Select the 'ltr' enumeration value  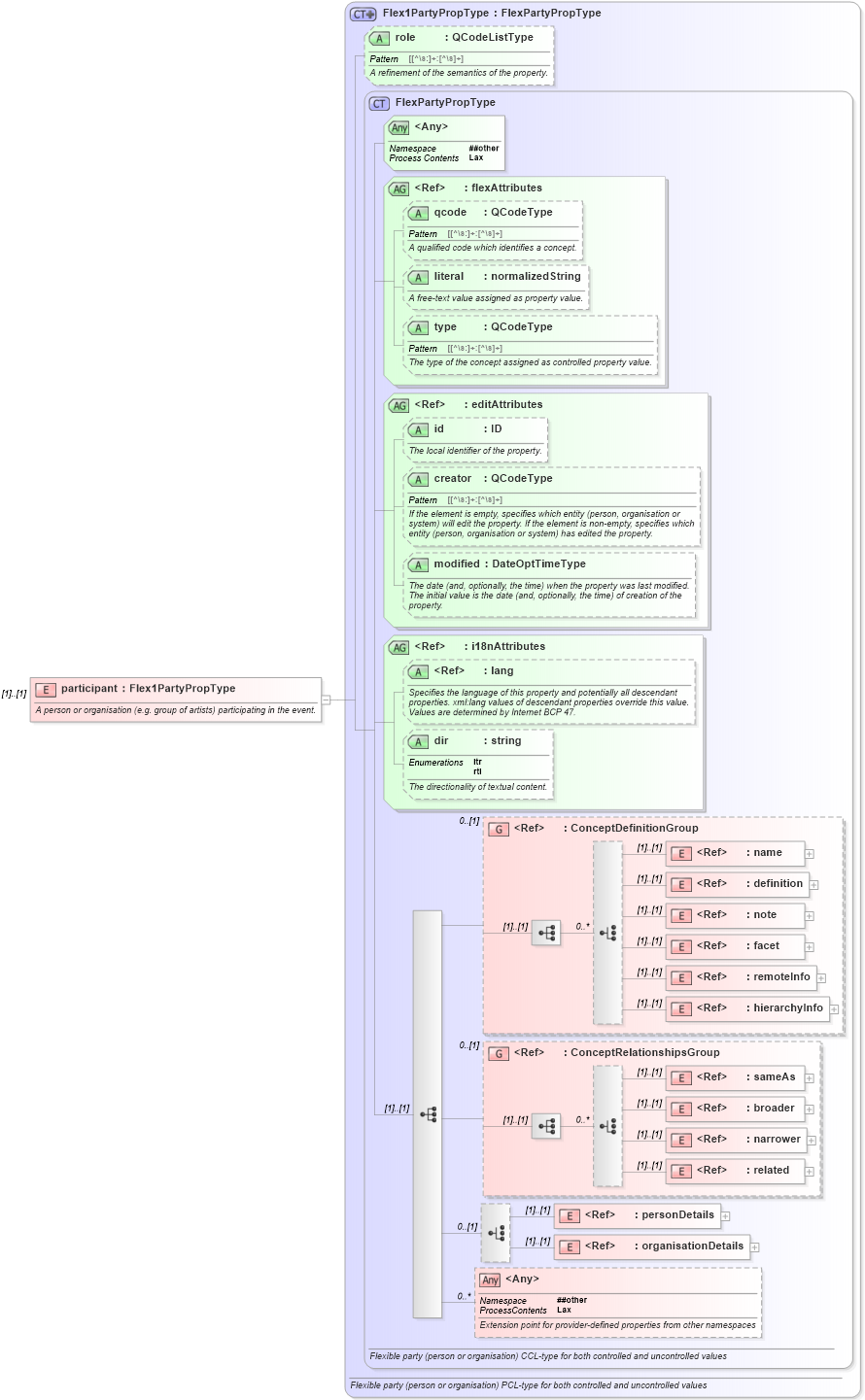(477, 763)
